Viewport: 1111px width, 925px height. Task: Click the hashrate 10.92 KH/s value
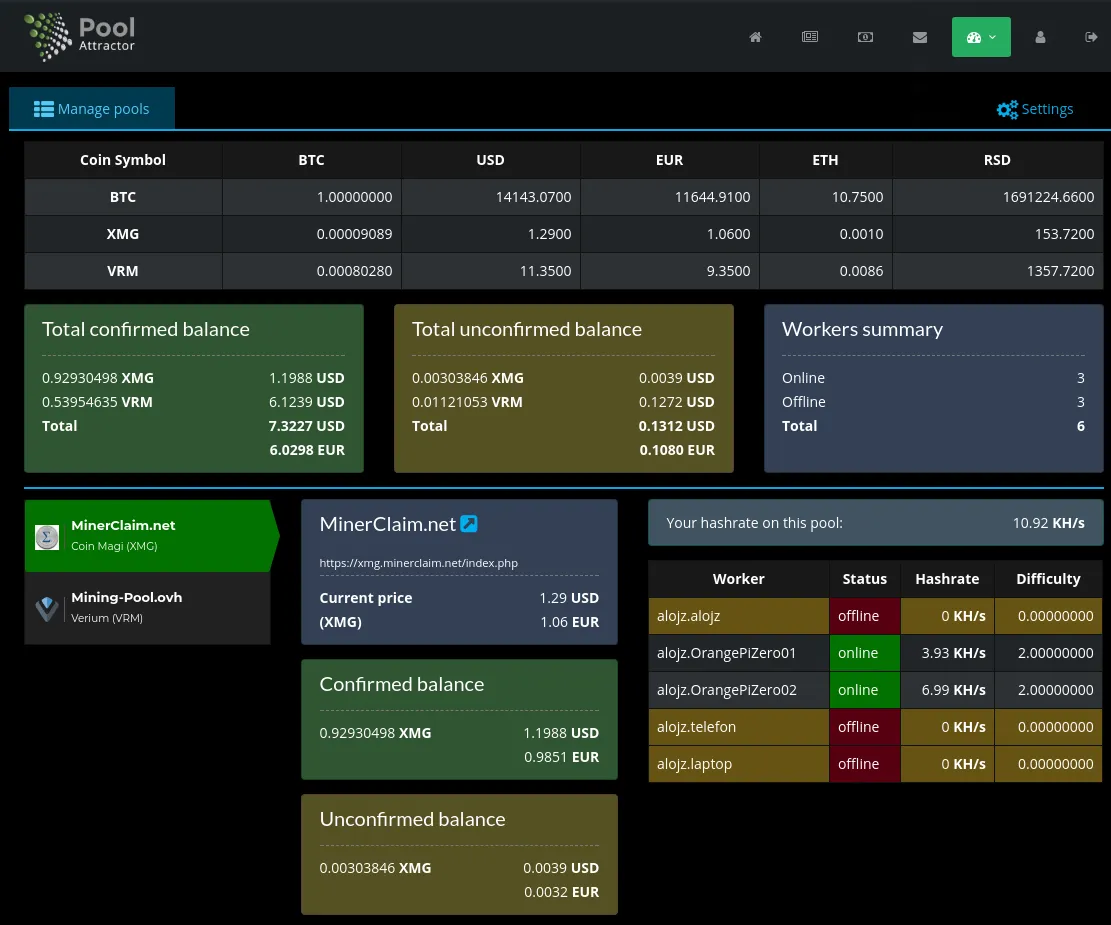tap(1048, 523)
